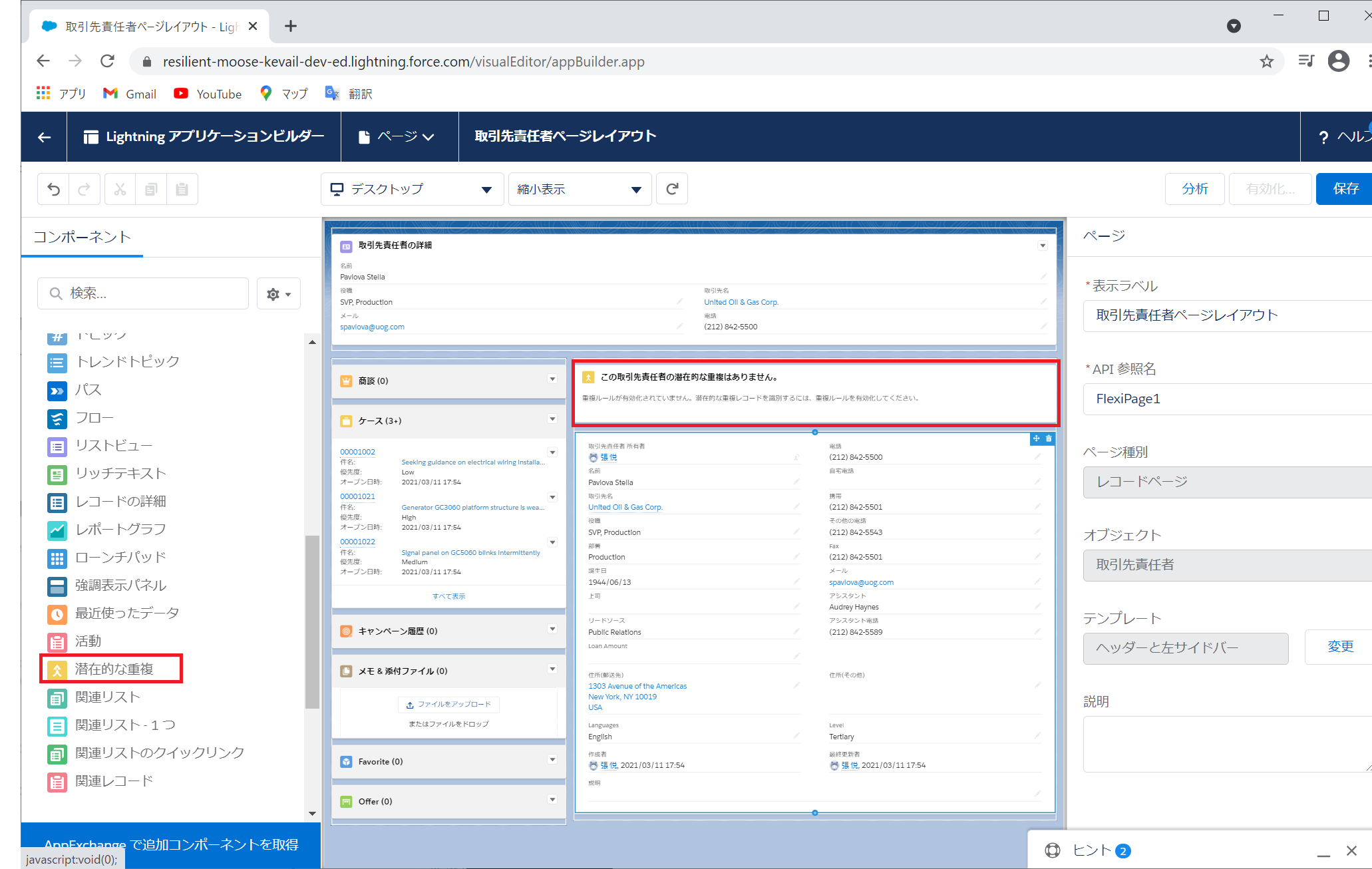Open the デスクトップ device dropdown

(x=412, y=190)
